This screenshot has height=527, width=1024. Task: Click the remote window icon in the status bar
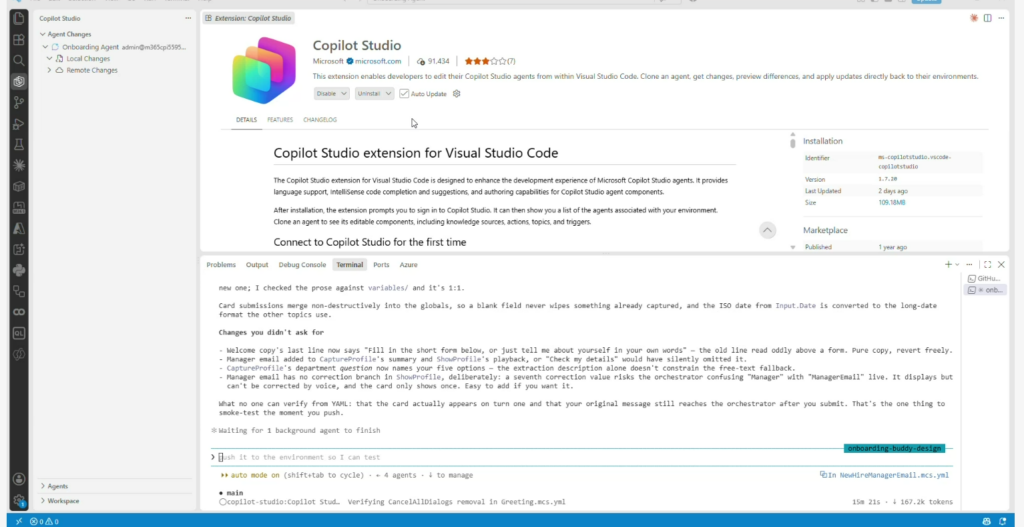19,521
